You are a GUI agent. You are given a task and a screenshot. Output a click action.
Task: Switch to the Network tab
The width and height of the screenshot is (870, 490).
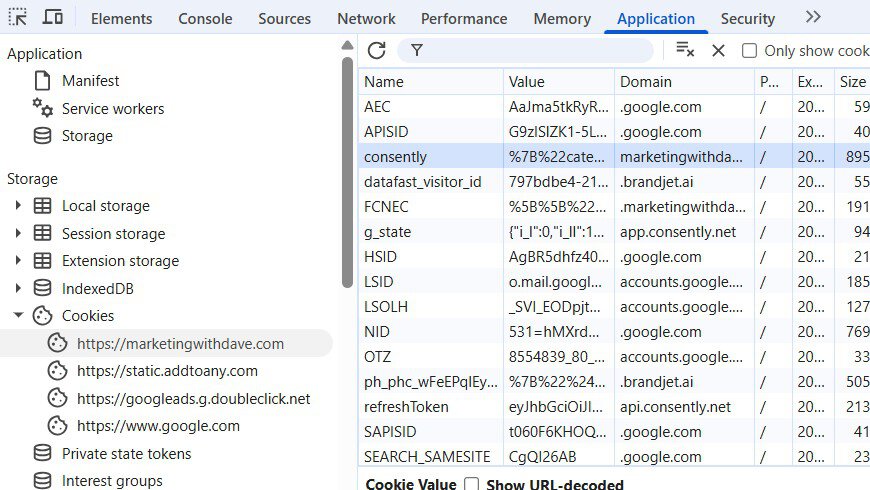coord(366,19)
